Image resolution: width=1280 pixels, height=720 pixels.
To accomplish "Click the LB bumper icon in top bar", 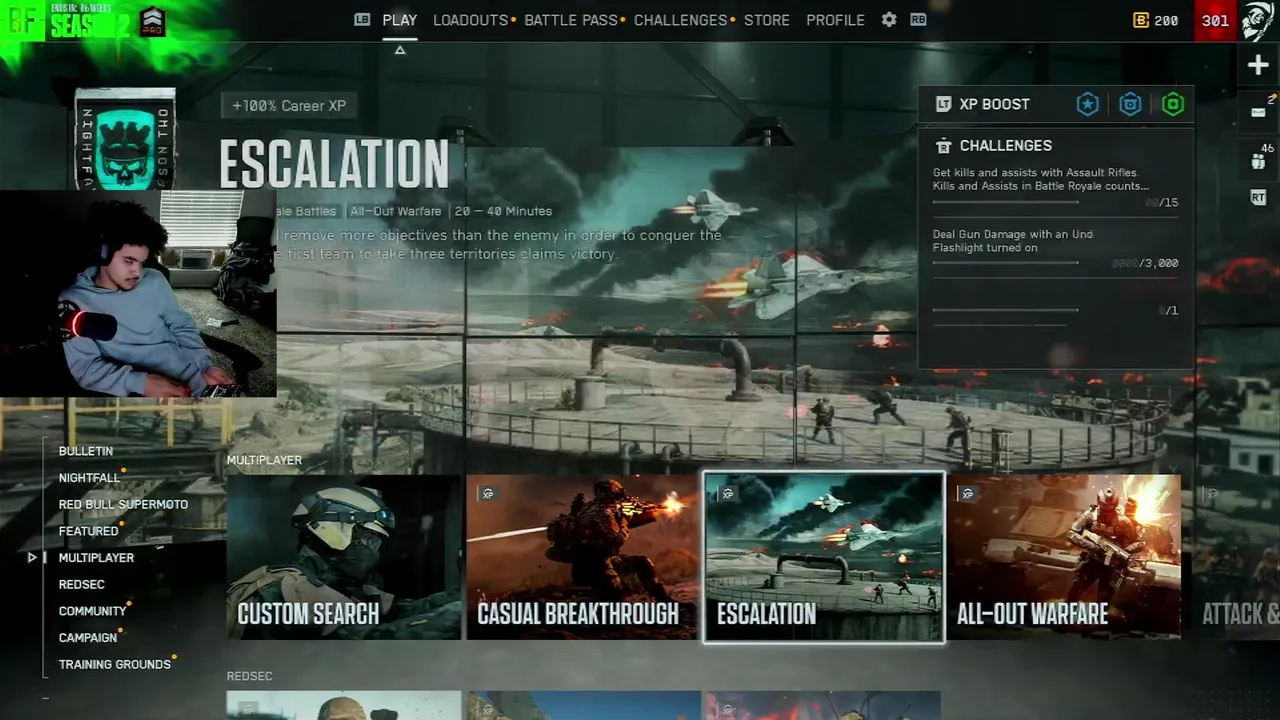I will point(362,20).
